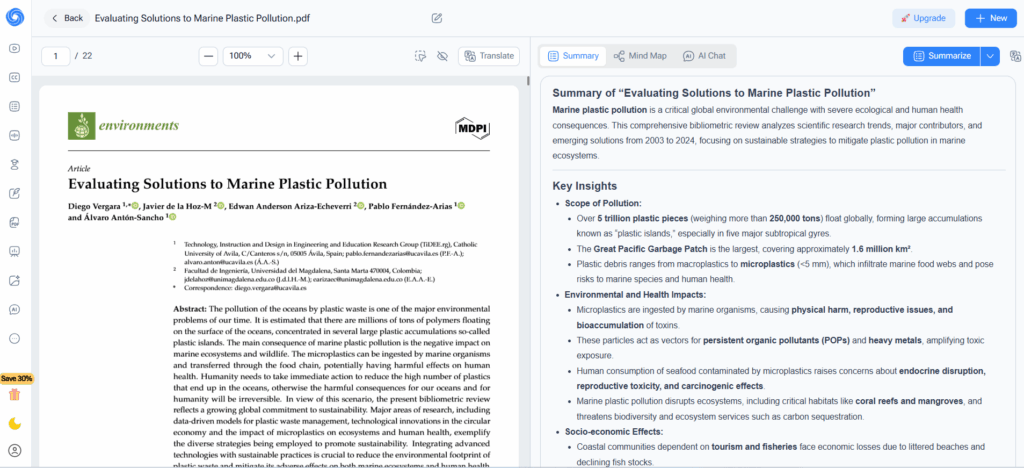Open the AI image tool in the sidebar
This screenshot has width=1024, height=468.
pos(14,281)
